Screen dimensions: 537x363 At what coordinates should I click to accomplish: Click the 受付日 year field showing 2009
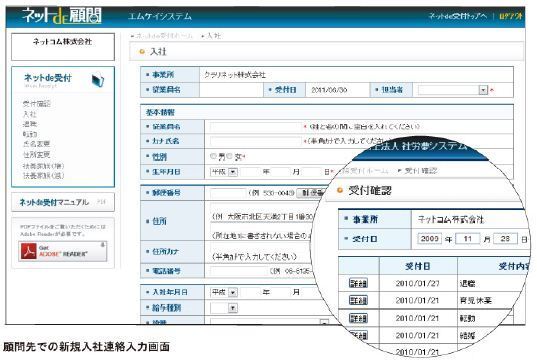[429, 239]
